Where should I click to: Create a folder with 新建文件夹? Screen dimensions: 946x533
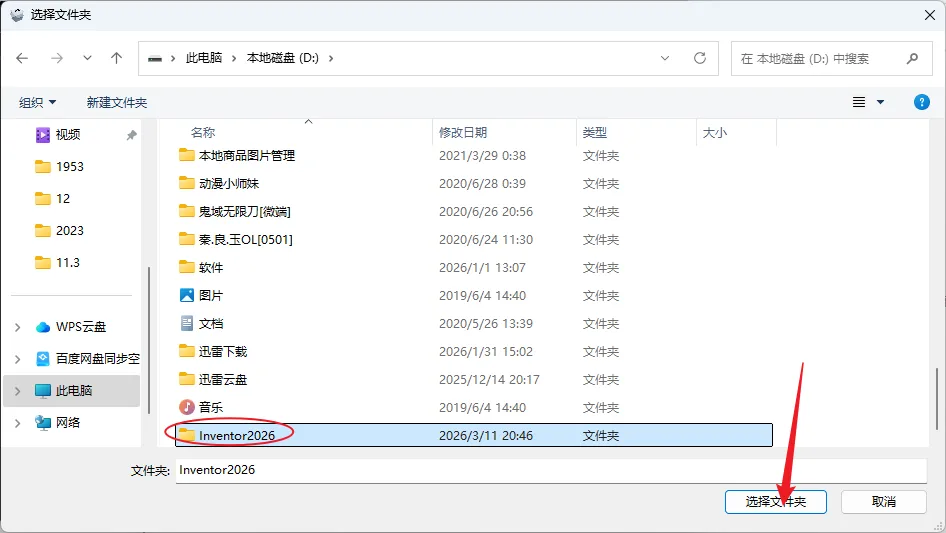click(x=117, y=103)
